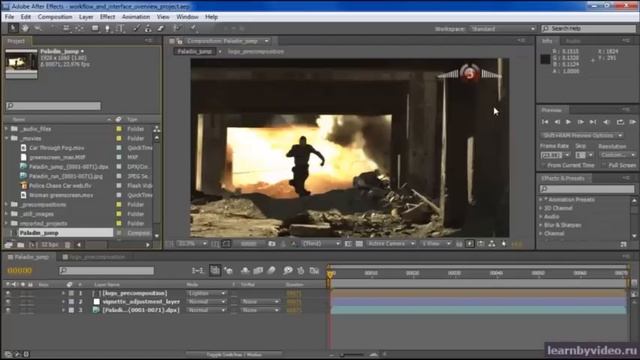Open the Workspace dropdown

[503, 29]
